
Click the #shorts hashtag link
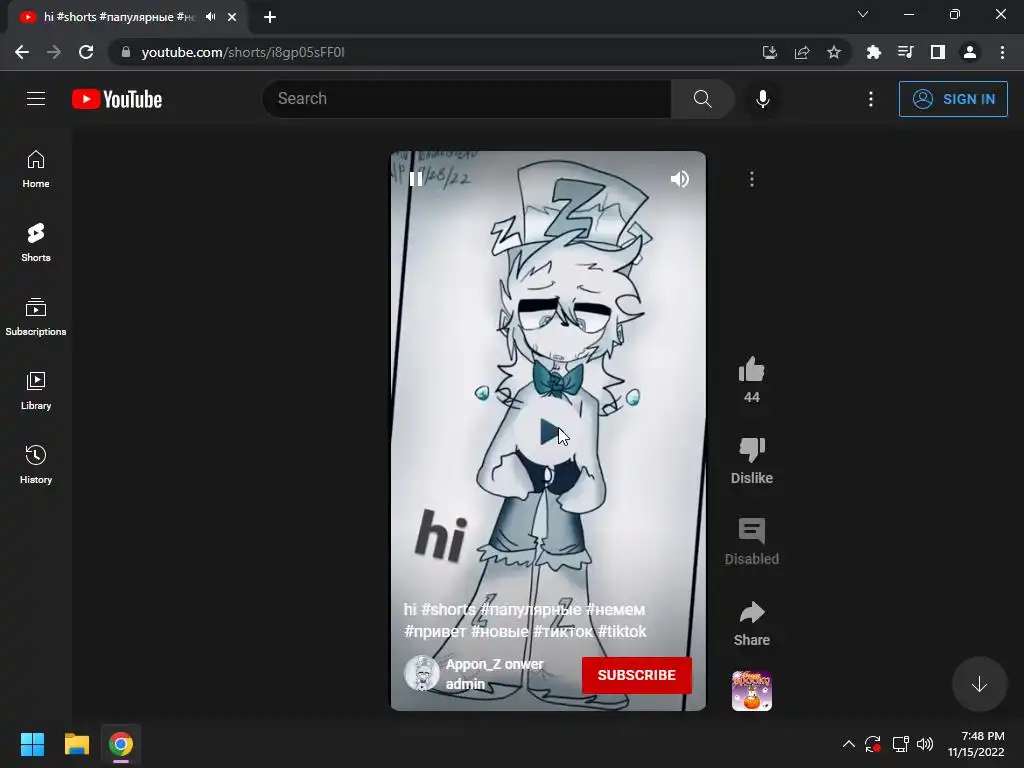448,609
